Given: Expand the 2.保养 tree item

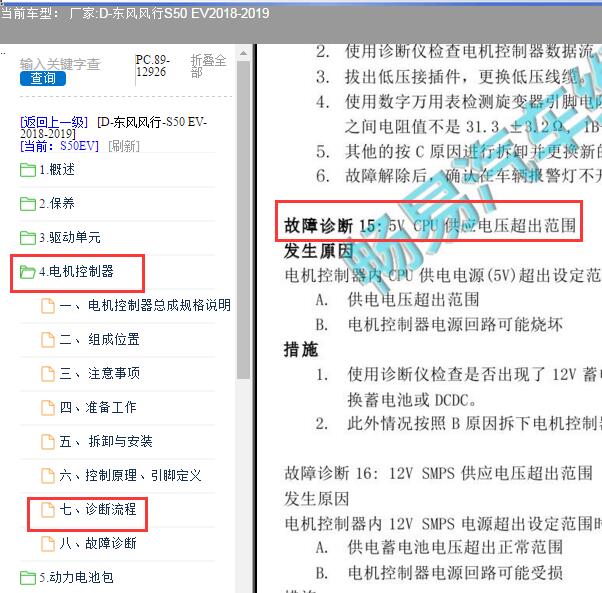Looking at the screenshot, I should (x=57, y=203).
